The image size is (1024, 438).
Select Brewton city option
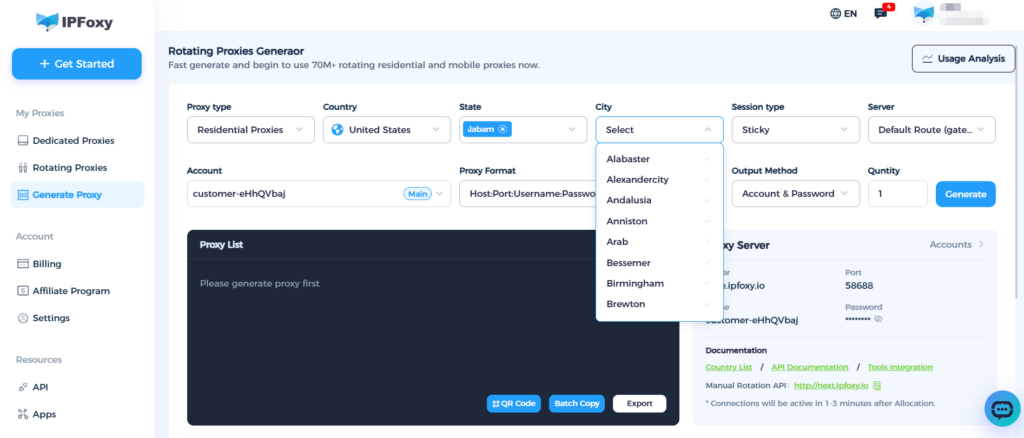point(660,304)
